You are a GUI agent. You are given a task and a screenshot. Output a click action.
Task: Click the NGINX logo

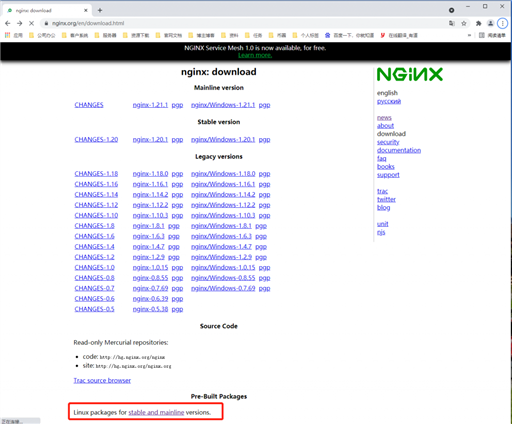click(410, 74)
